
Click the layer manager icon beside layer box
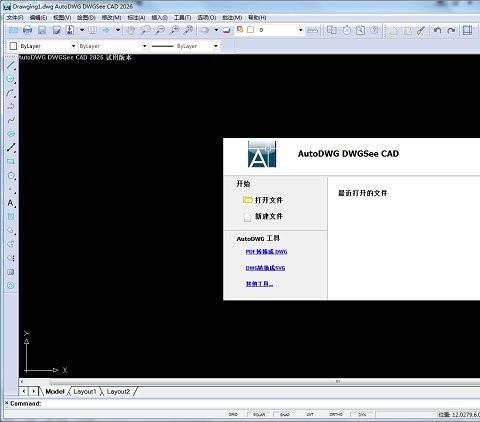click(240, 30)
